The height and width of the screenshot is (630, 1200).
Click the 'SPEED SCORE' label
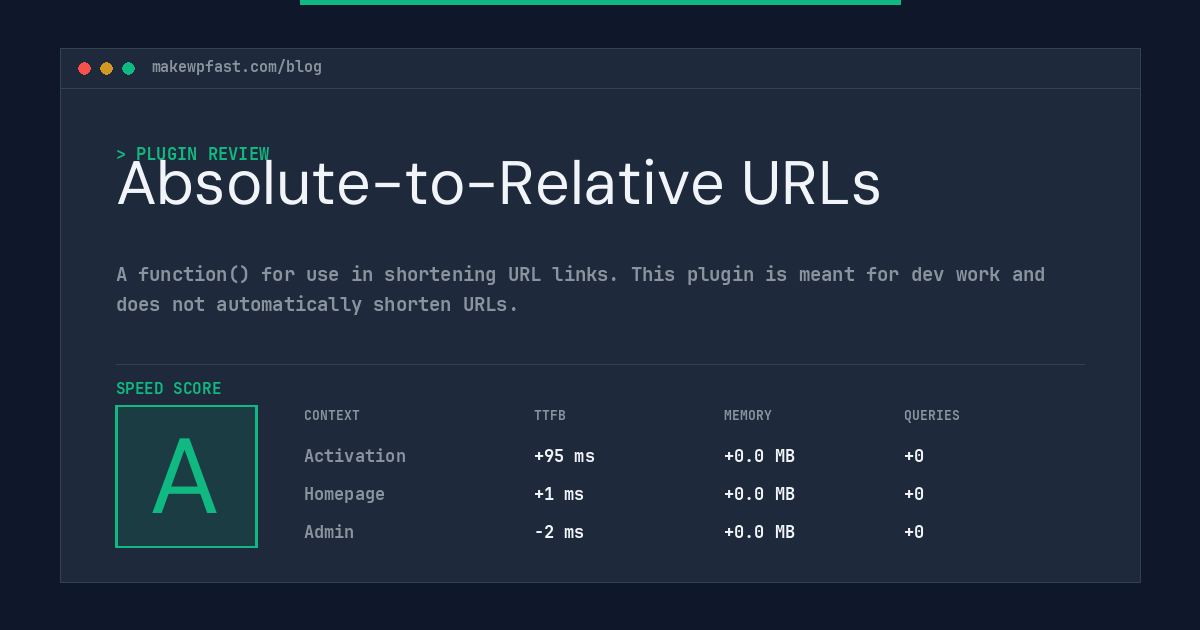pyautogui.click(x=169, y=389)
